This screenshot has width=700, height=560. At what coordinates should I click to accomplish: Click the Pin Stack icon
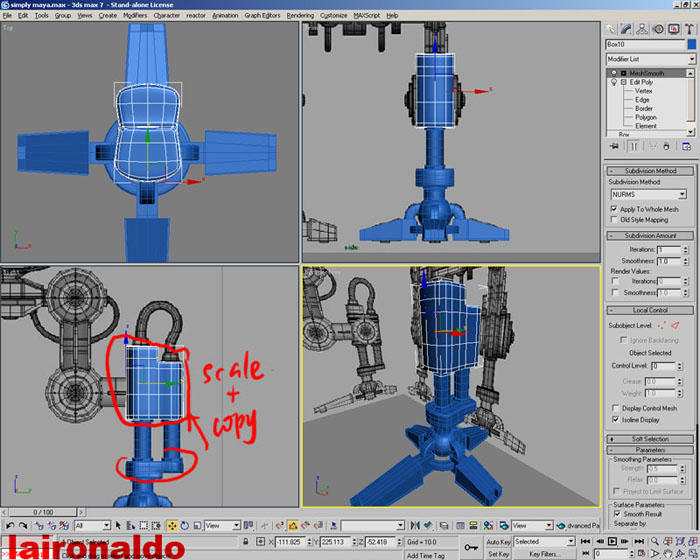(614, 146)
